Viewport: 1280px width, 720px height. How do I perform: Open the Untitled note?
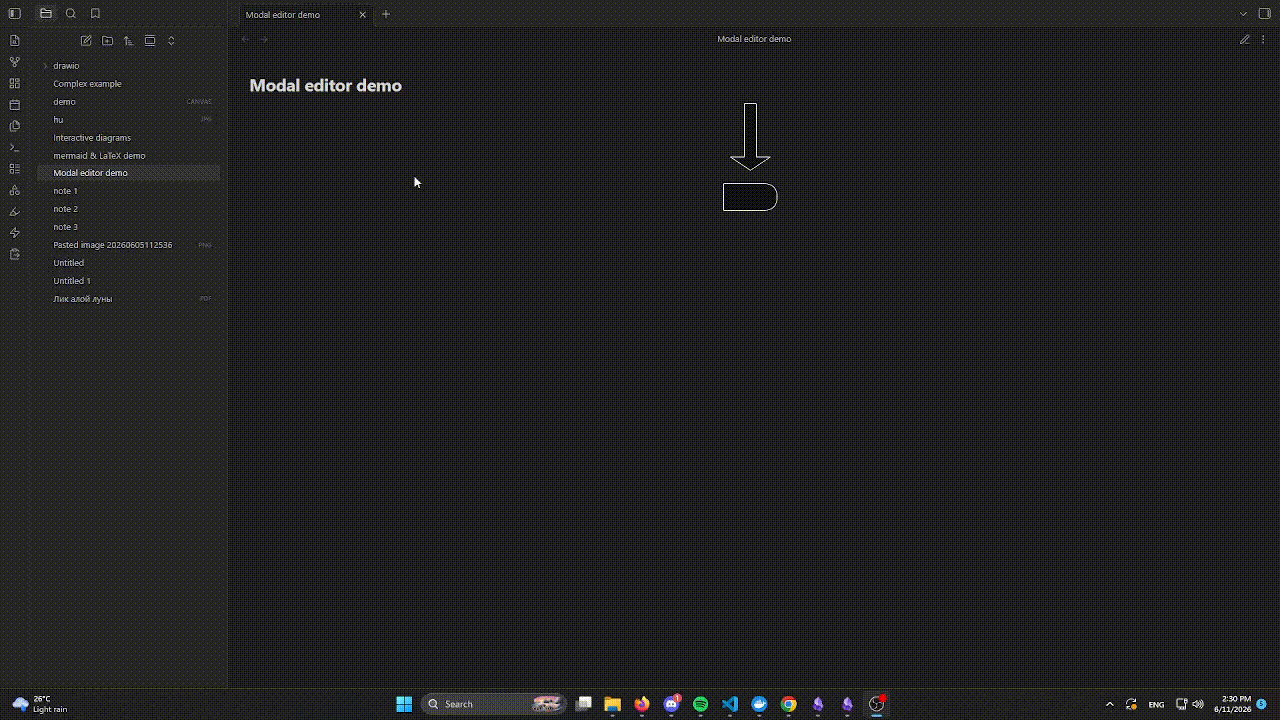tap(128, 263)
